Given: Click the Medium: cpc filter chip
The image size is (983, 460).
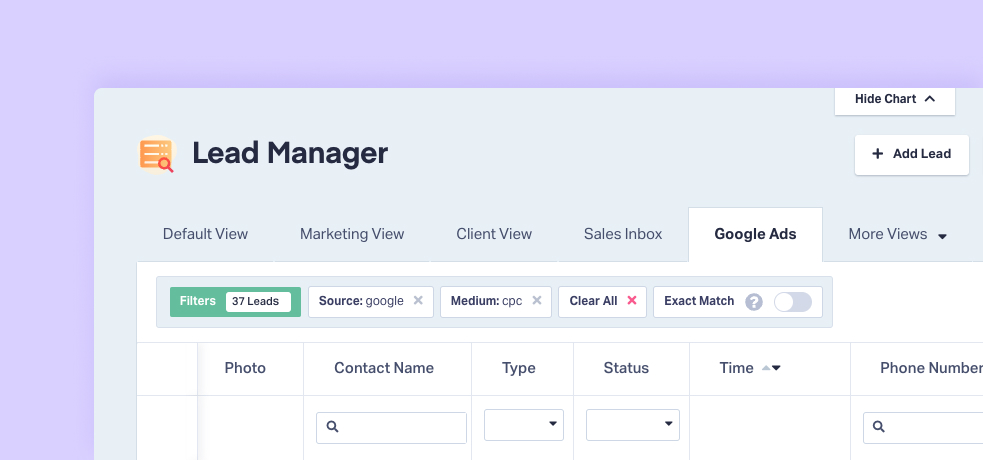Looking at the screenshot, I should pos(496,301).
